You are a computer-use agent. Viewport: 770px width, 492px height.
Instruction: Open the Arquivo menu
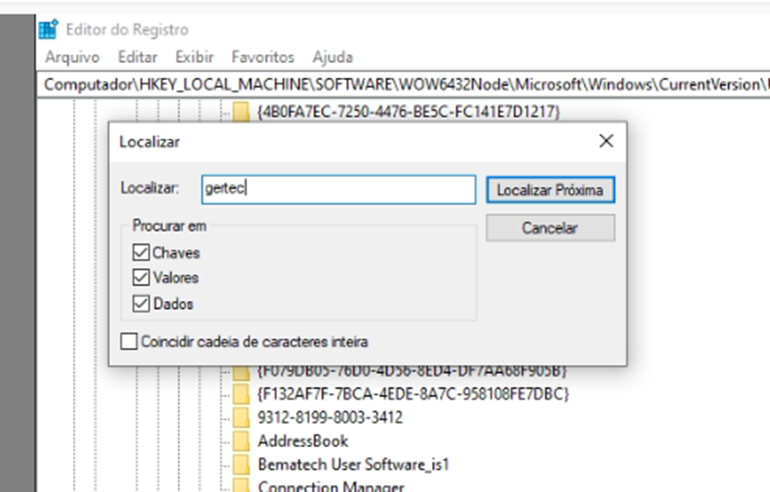tap(72, 57)
